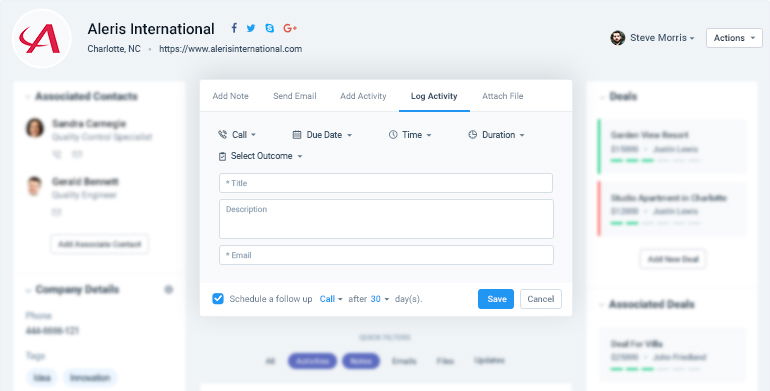770x391 pixels.
Task: Open the Facebook profile icon
Action: click(x=234, y=28)
